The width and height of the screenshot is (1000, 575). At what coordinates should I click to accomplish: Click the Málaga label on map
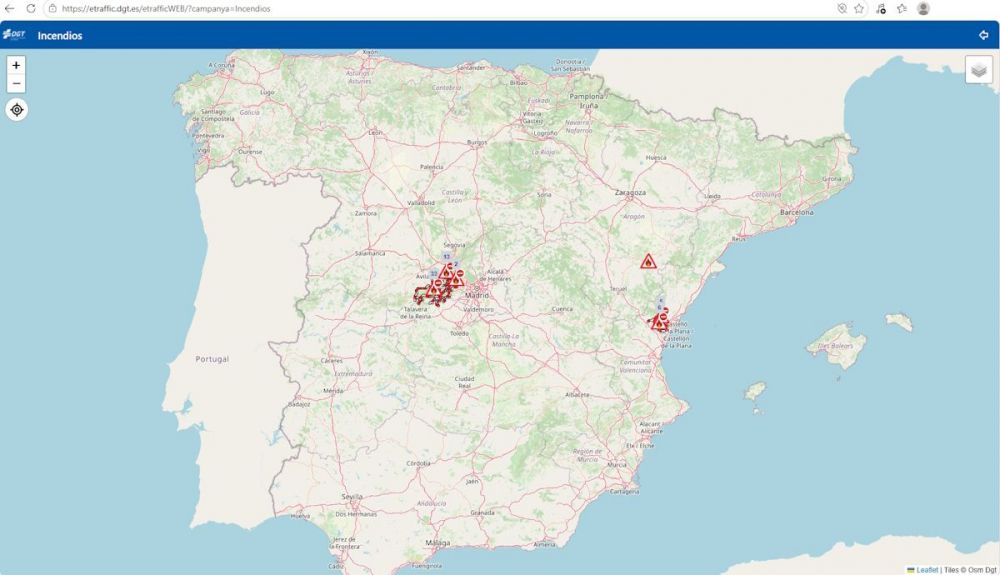pyautogui.click(x=438, y=542)
